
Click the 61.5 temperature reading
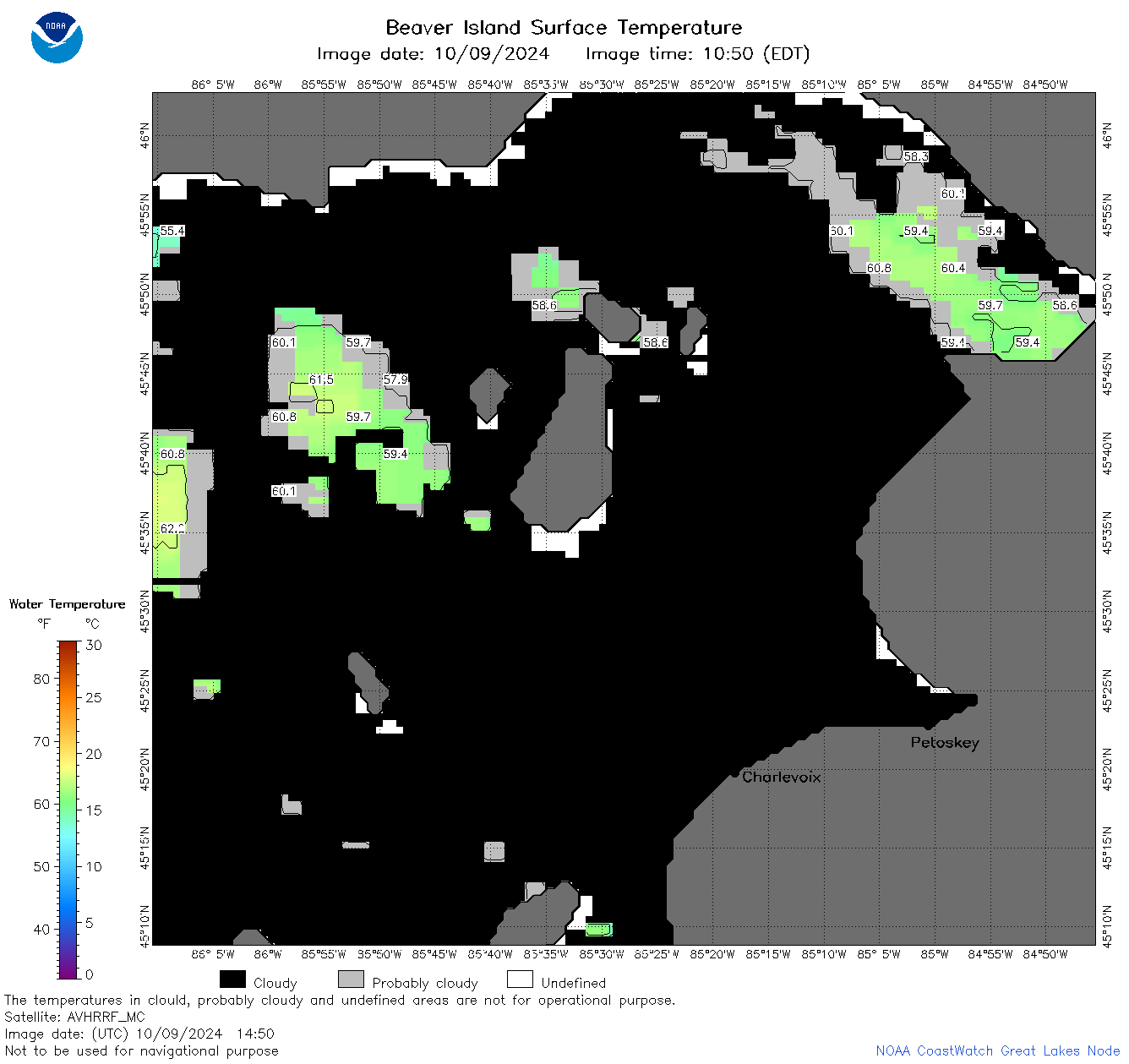pos(321,379)
